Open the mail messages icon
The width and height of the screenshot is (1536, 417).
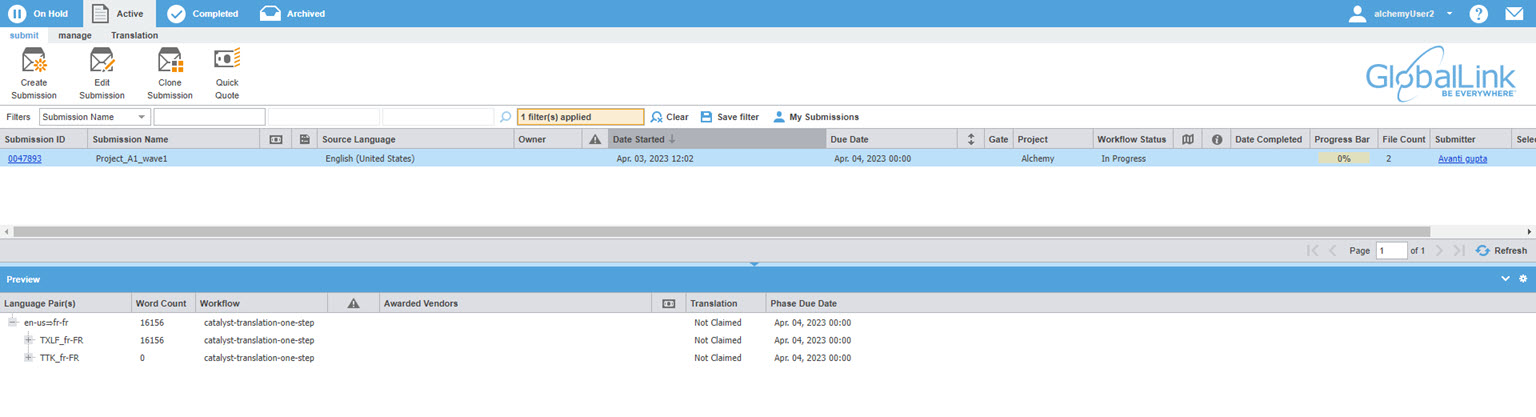(1514, 14)
